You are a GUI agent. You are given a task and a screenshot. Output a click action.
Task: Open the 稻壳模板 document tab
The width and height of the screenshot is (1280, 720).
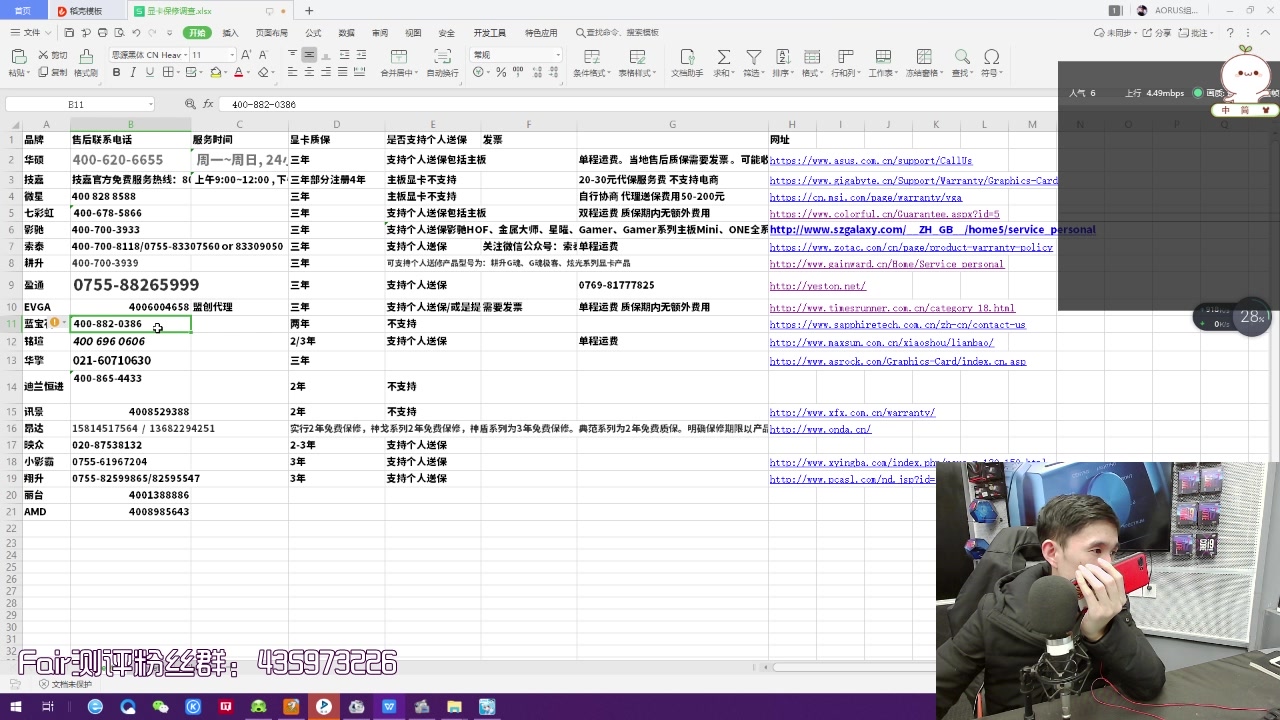86,11
